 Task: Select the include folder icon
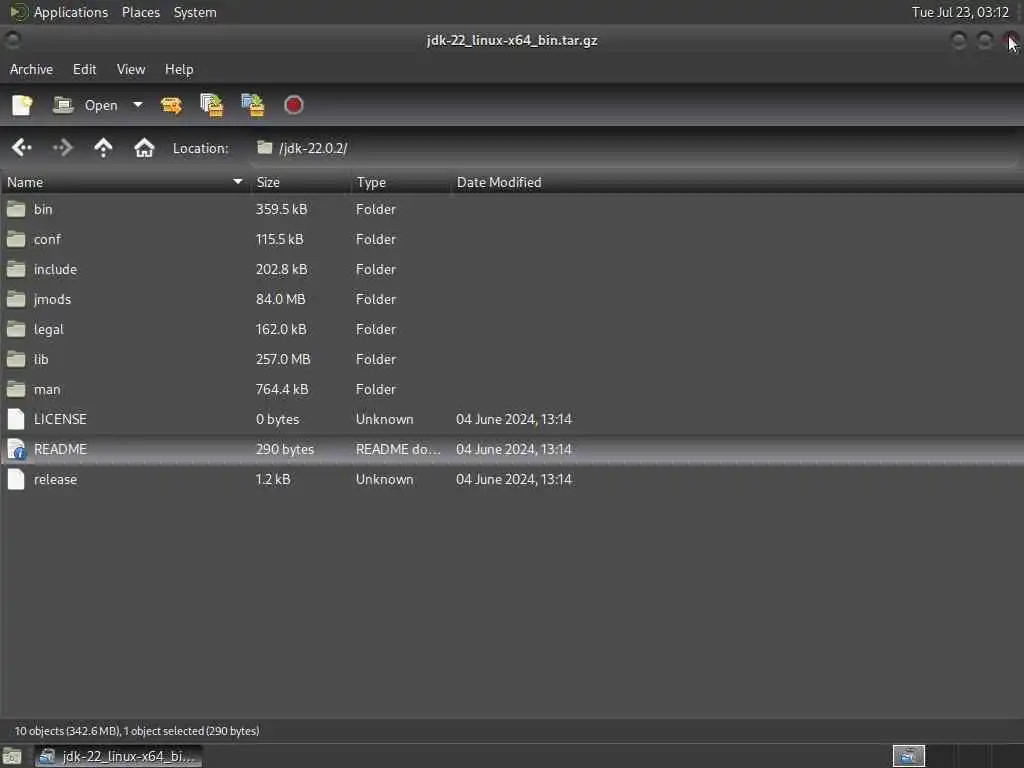click(x=16, y=269)
